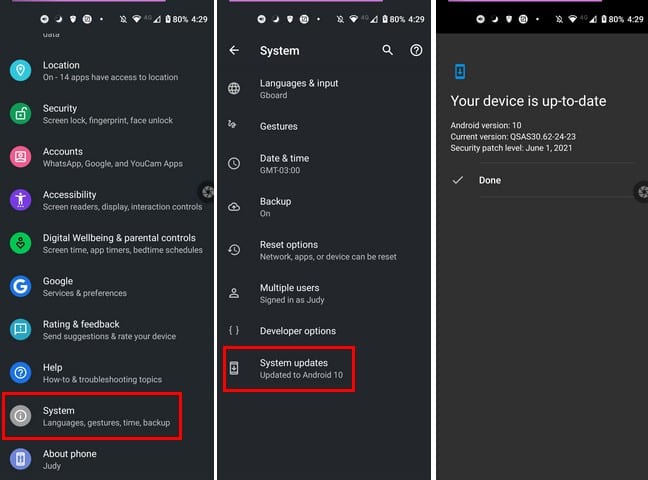
Task: Tap Wi-Fi icon in left status bar
Action: tap(136, 19)
